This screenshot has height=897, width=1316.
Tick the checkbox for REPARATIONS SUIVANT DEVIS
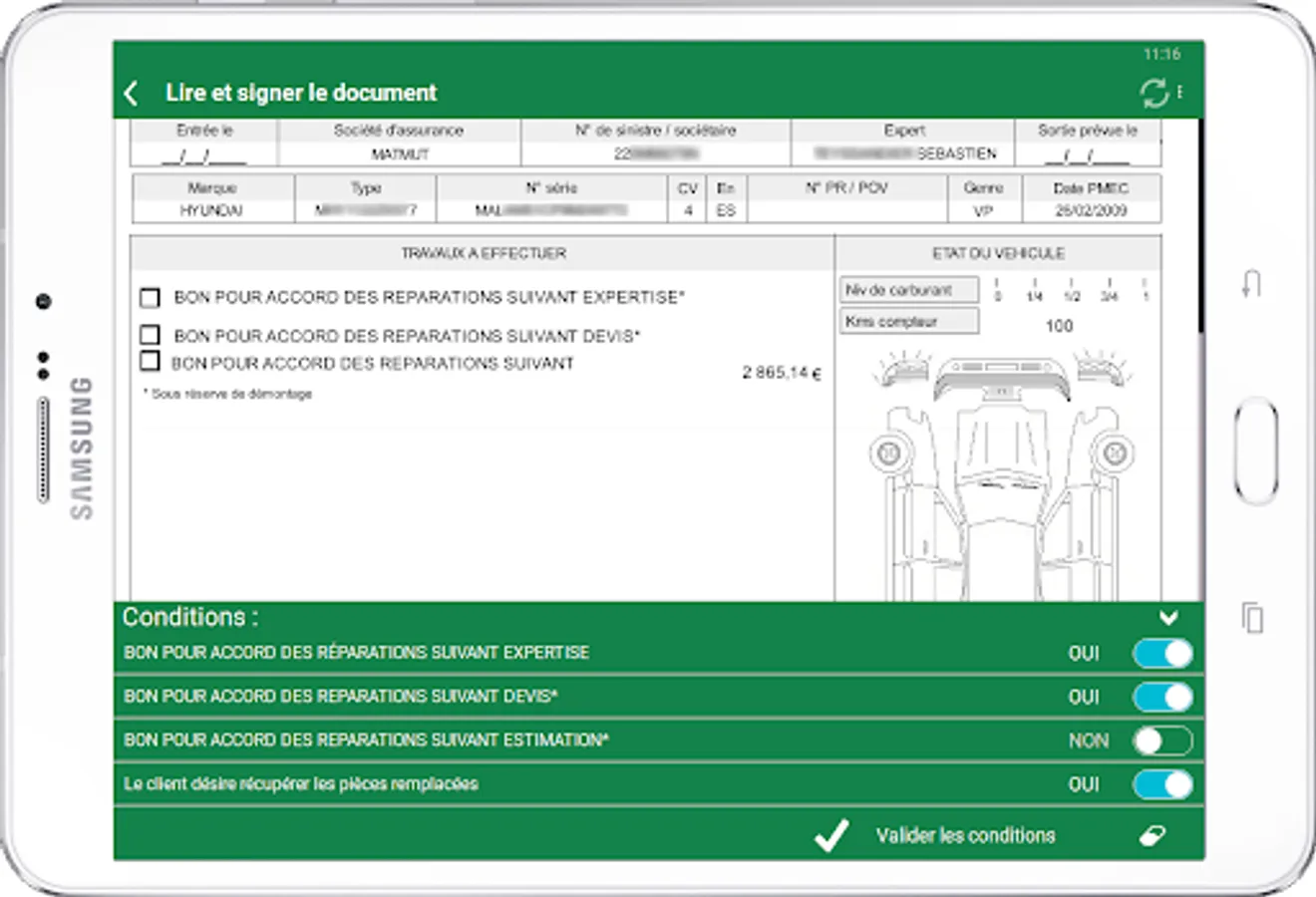click(151, 335)
